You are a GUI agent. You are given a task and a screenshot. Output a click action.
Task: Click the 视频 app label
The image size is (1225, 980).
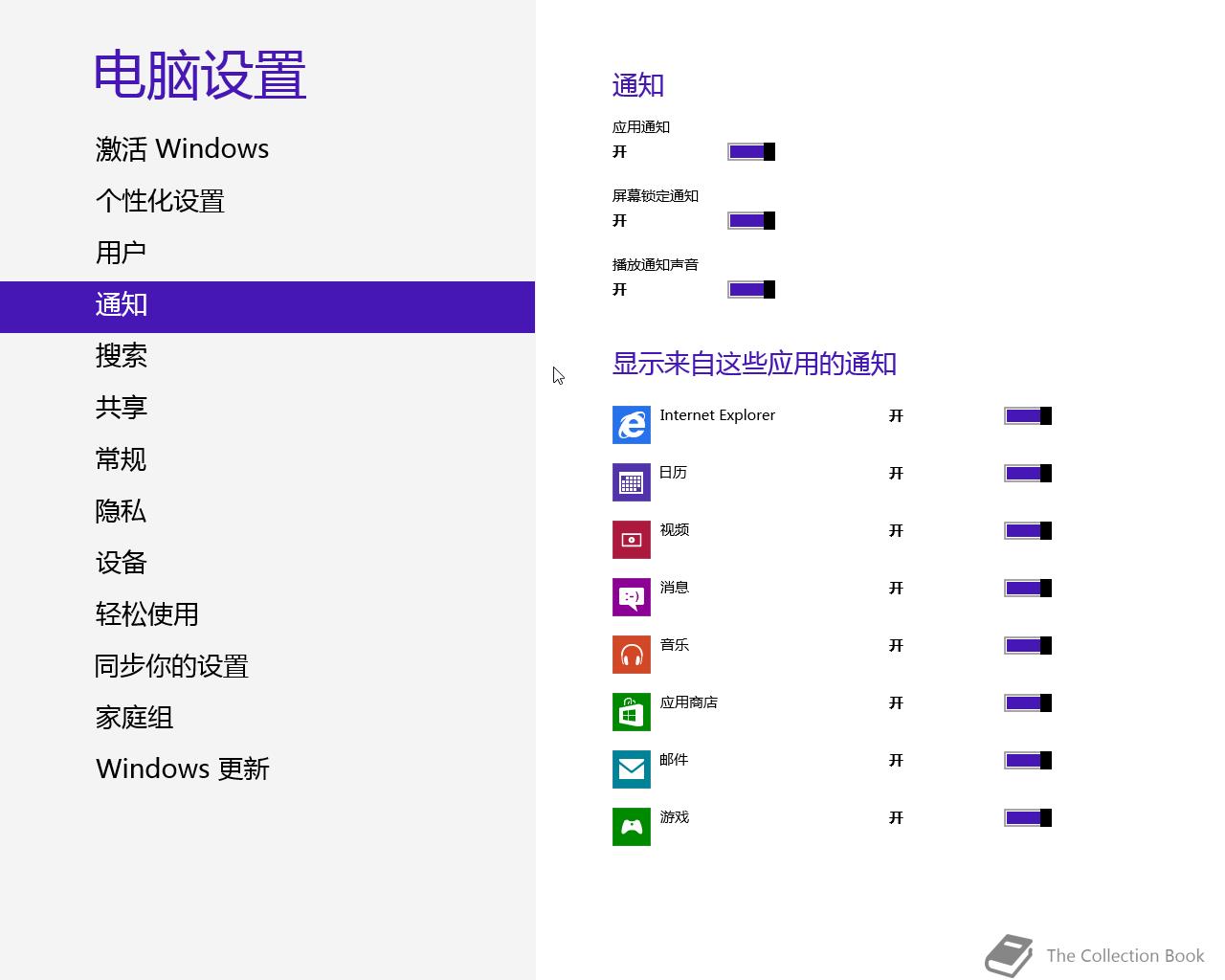[x=675, y=530]
